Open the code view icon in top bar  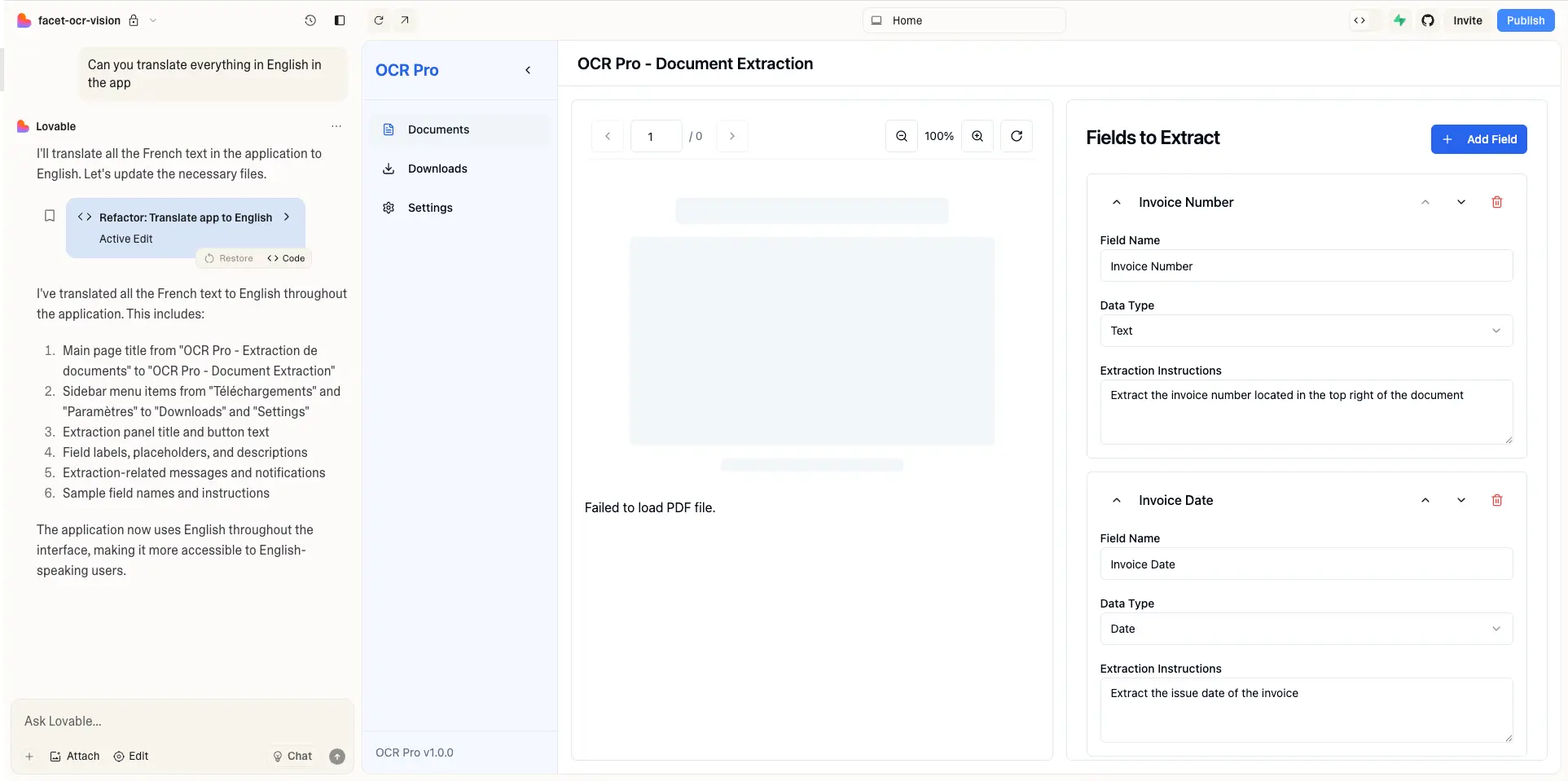click(1361, 20)
